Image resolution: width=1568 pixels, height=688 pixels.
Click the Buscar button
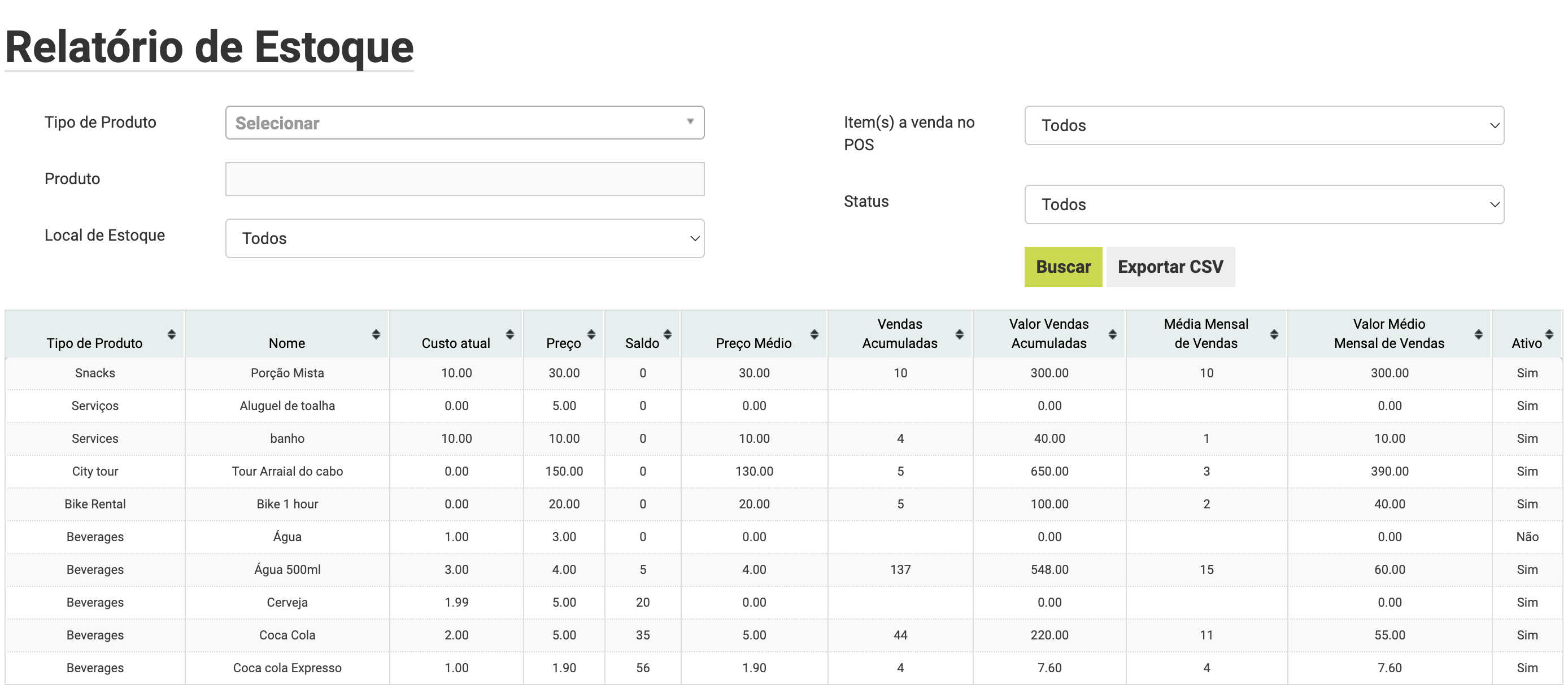pos(1064,267)
